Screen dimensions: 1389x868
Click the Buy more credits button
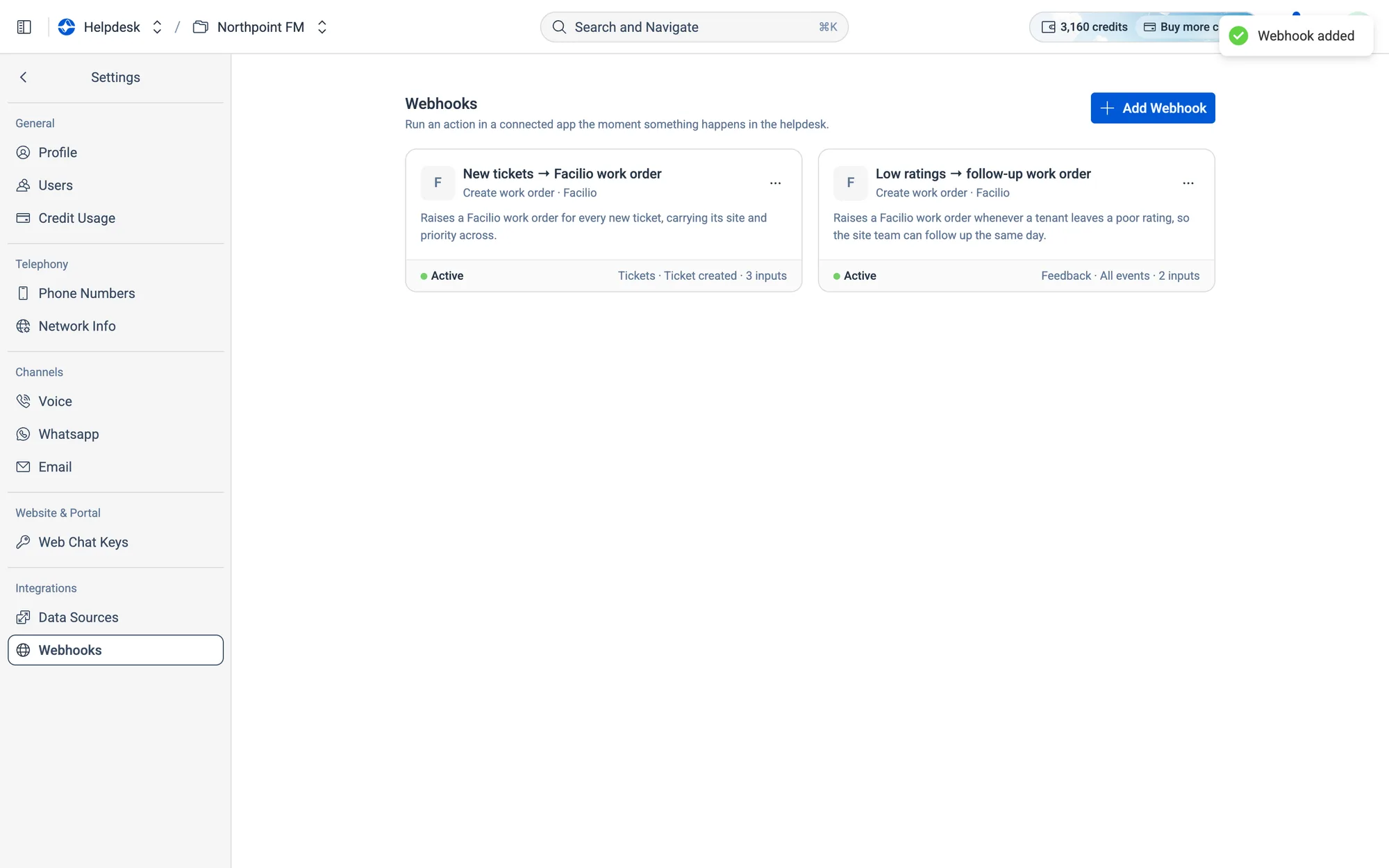pyautogui.click(x=1181, y=27)
